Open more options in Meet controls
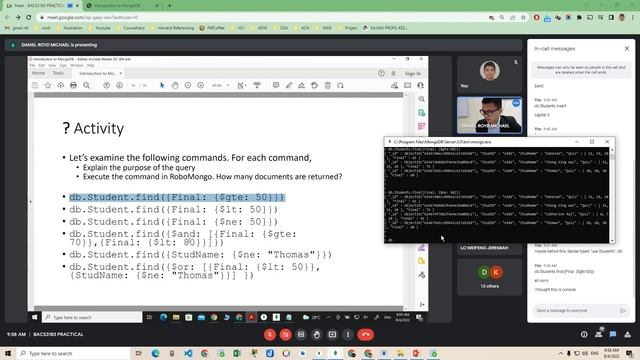 click(348, 334)
